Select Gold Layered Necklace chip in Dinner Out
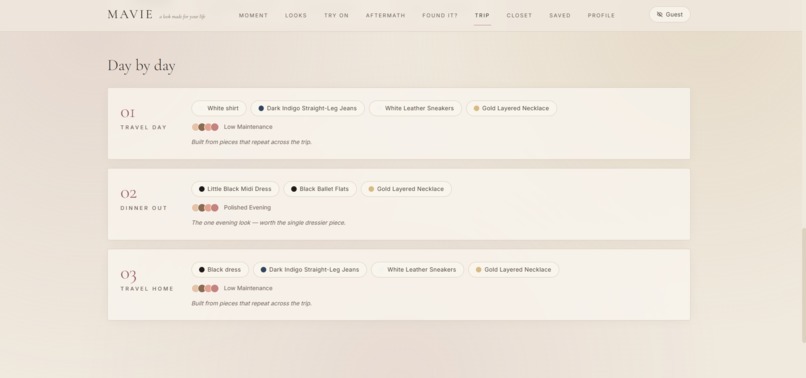The width and height of the screenshot is (806, 378). pos(407,189)
